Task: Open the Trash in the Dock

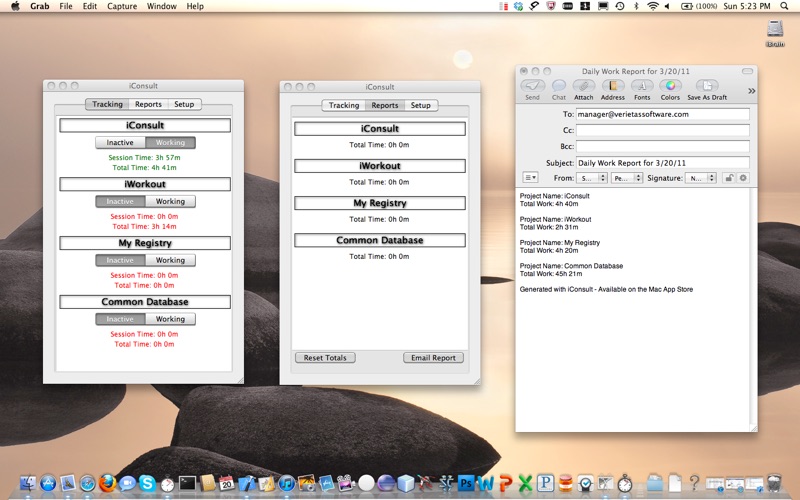Action: point(774,483)
